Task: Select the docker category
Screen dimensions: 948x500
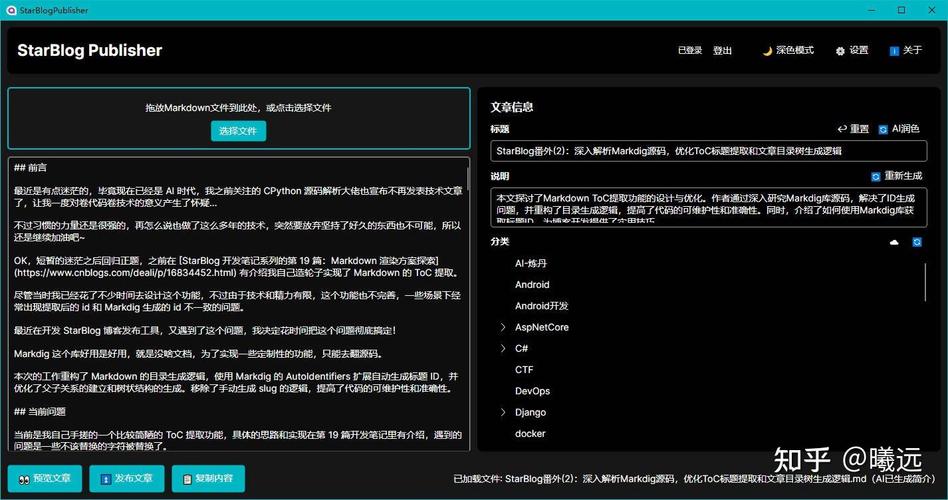Action: coord(530,433)
